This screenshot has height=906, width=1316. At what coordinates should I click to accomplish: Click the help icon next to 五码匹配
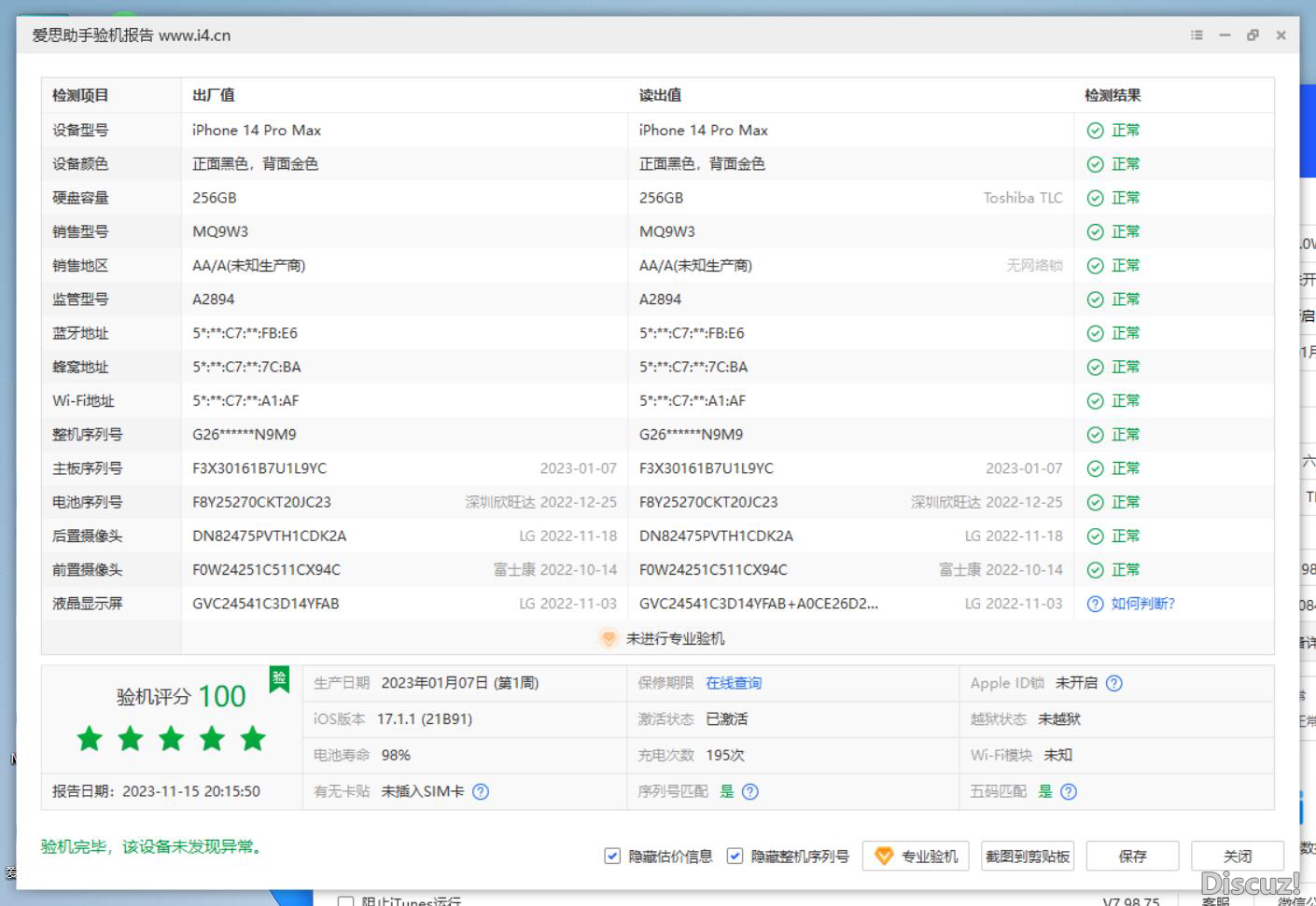(x=1069, y=791)
